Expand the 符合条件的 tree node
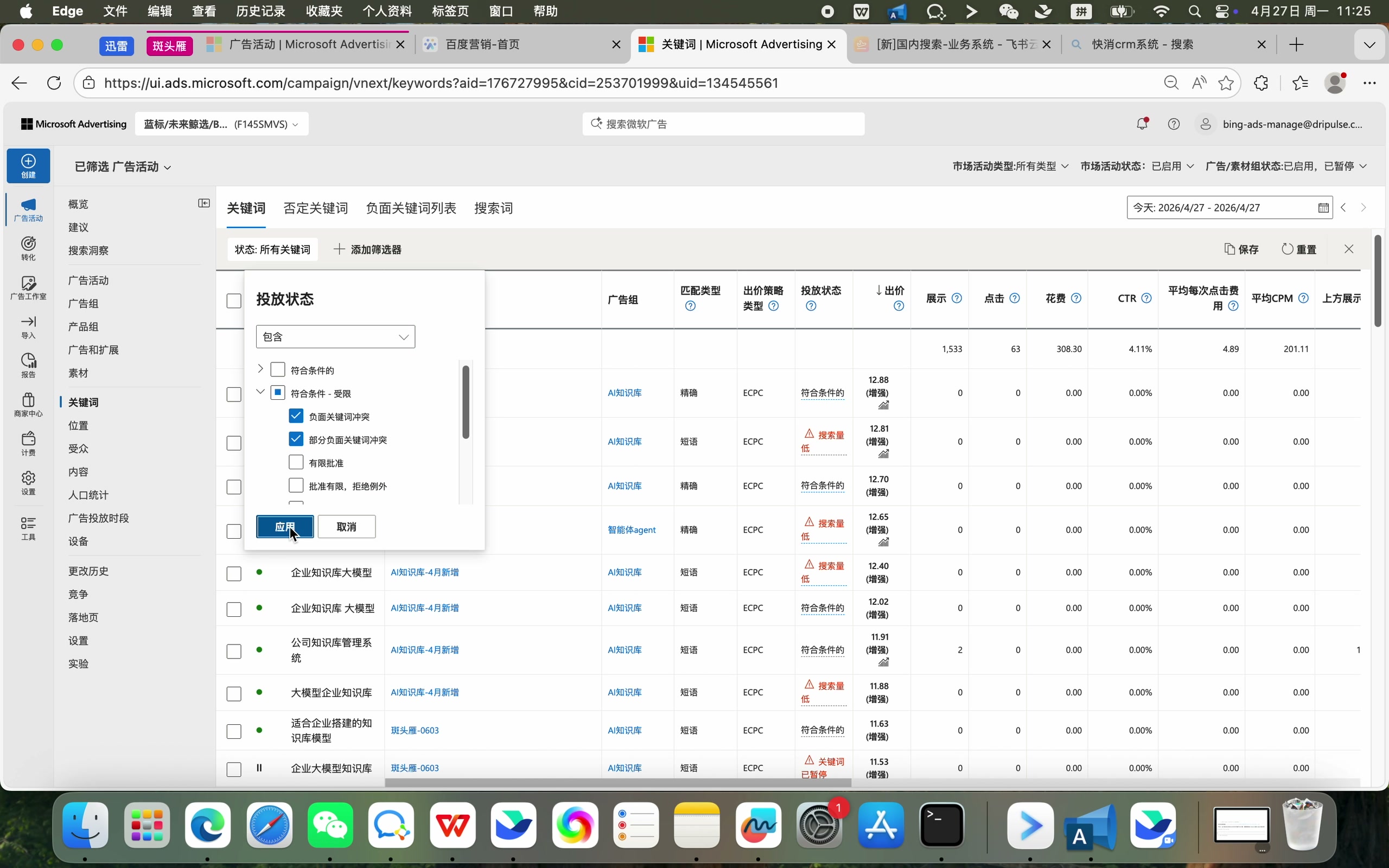 tap(260, 368)
